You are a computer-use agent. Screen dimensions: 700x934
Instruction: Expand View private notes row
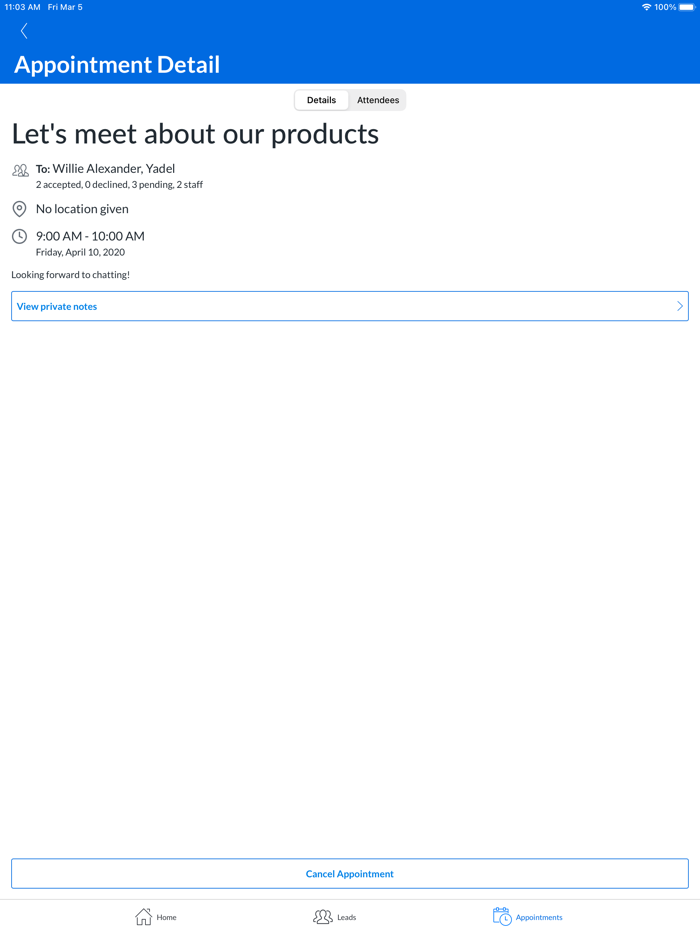(349, 306)
